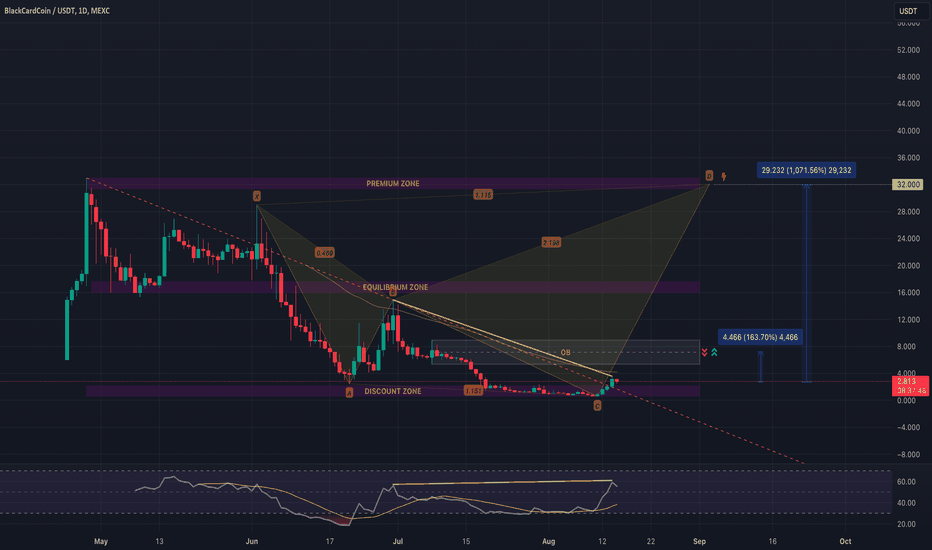Click the 24.000 price axis label
932x550 pixels.
pos(908,239)
